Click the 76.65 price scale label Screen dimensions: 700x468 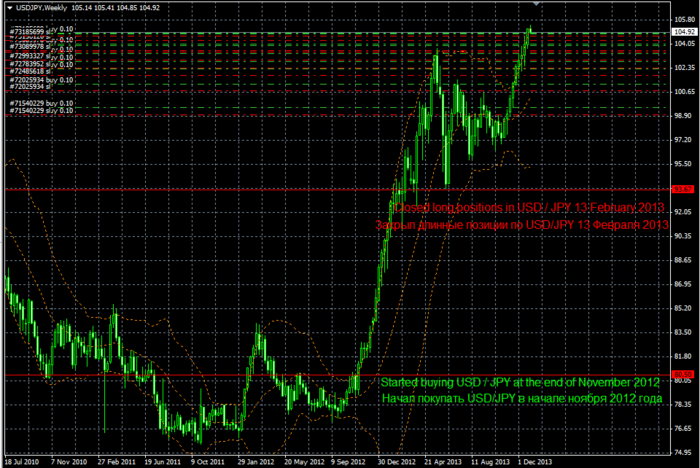click(x=684, y=428)
